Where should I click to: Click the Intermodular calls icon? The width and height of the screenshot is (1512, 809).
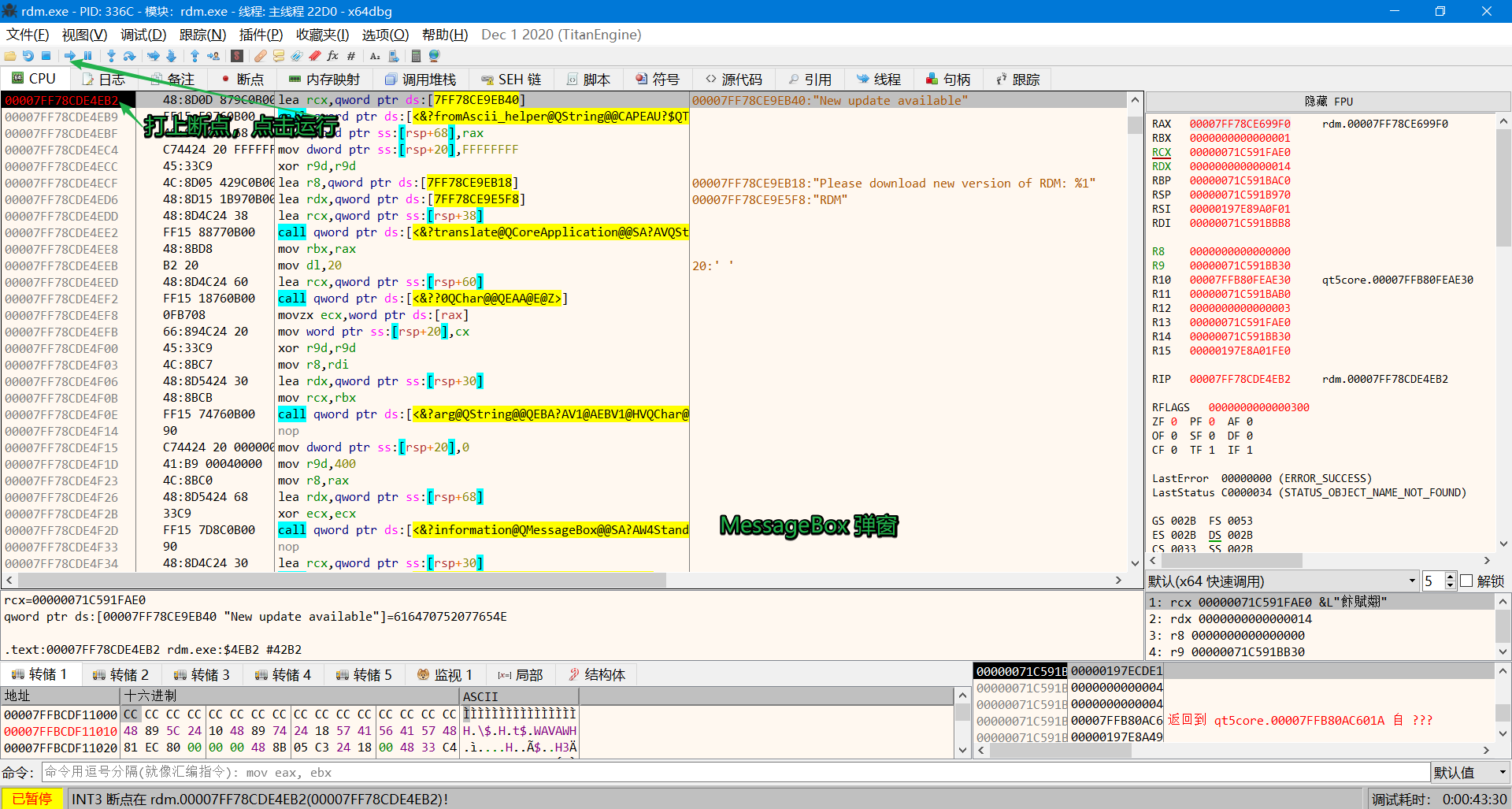(x=394, y=56)
